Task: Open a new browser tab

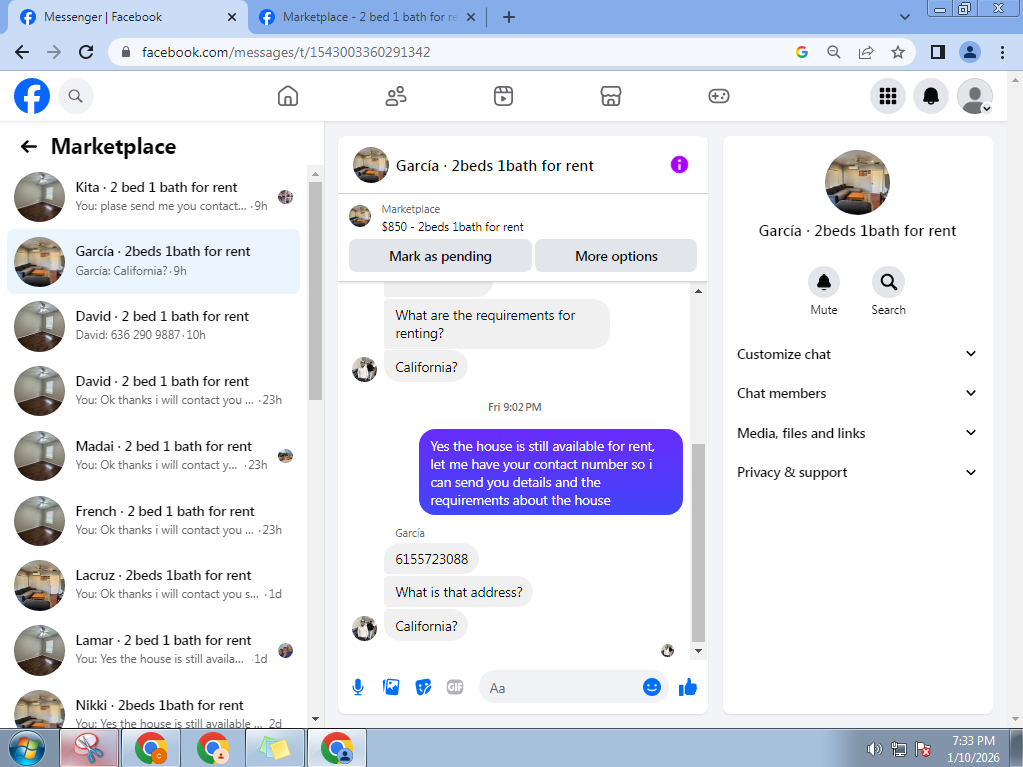Action: (509, 17)
